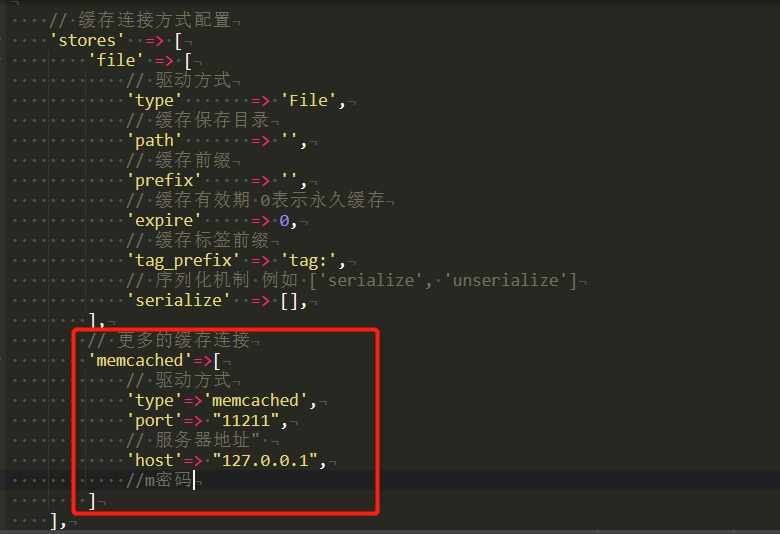
Task: Click the comment 缓存前缀
Action: pos(179,160)
